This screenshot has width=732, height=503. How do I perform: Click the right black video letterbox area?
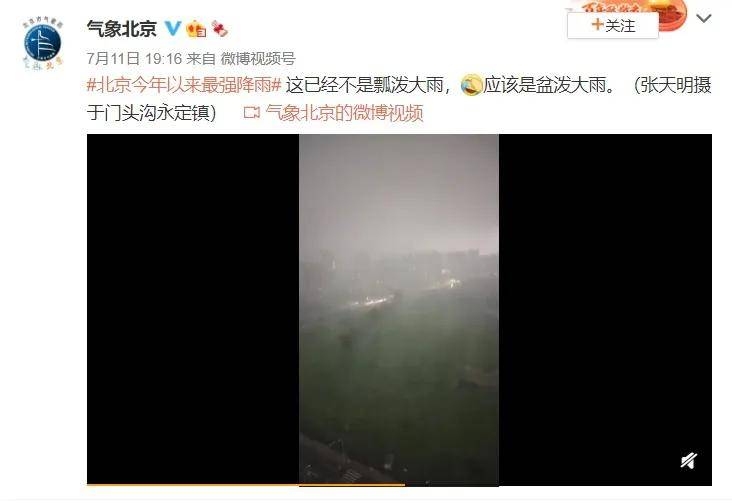point(605,309)
